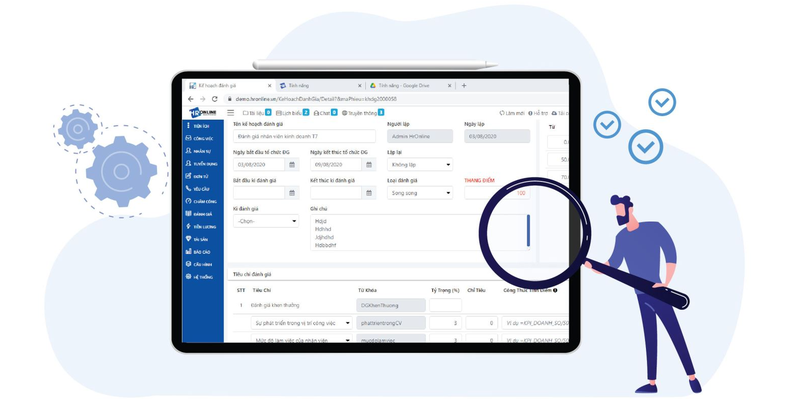The height and width of the screenshot is (404, 800).
Task: Open the Tuyển dụng sidebar item
Action: click(202, 164)
